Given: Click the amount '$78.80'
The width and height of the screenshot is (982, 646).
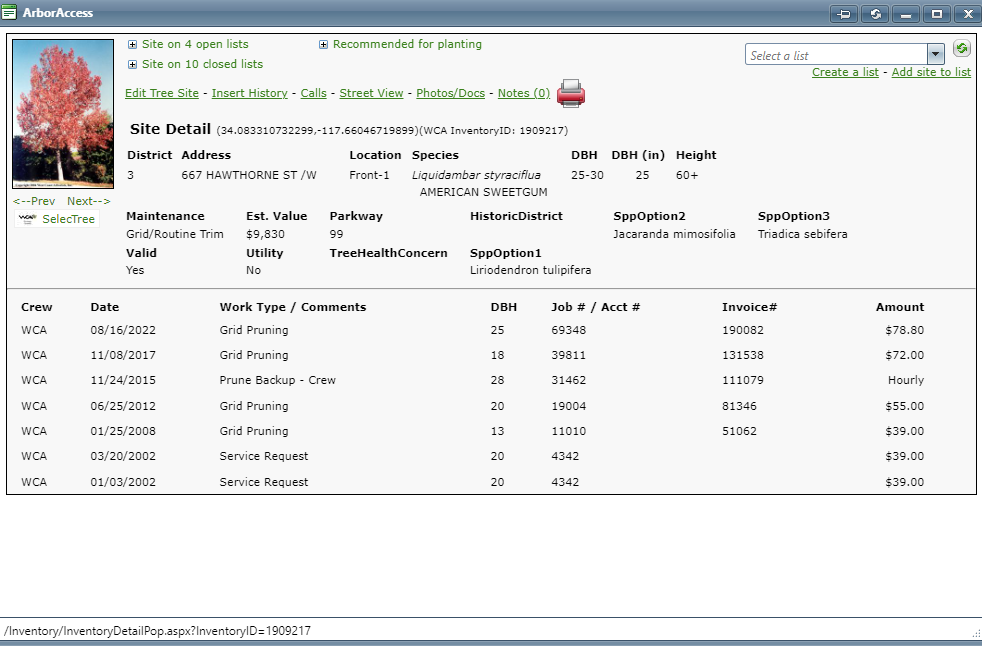Looking at the screenshot, I should 904,330.
